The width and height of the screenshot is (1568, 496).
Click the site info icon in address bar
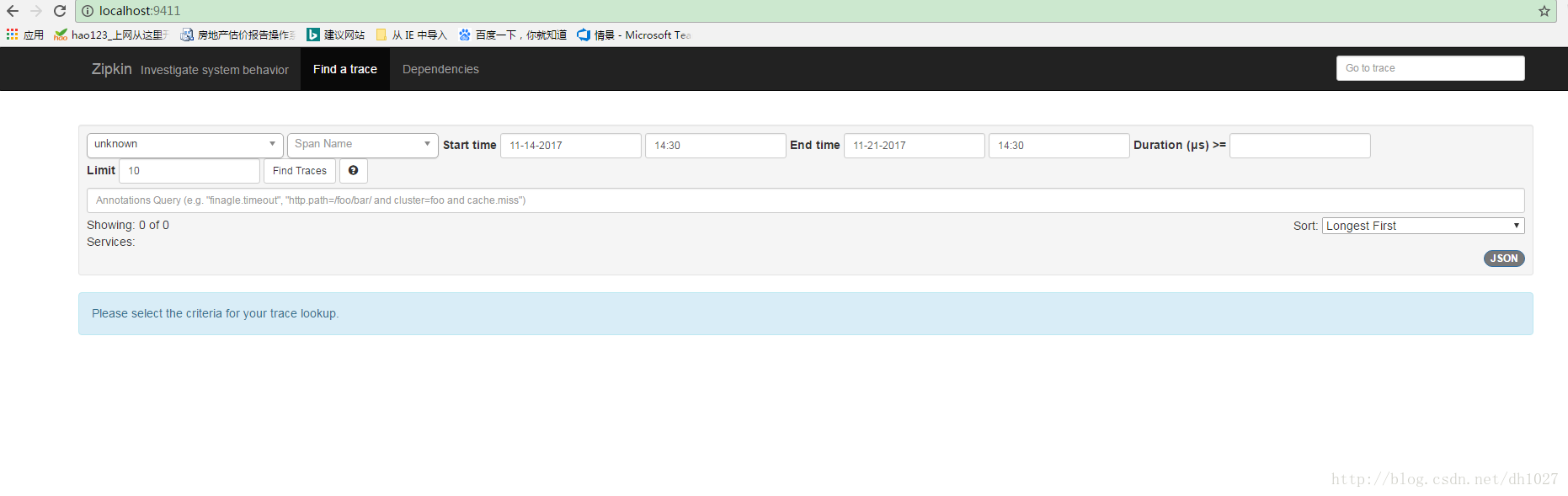(88, 11)
